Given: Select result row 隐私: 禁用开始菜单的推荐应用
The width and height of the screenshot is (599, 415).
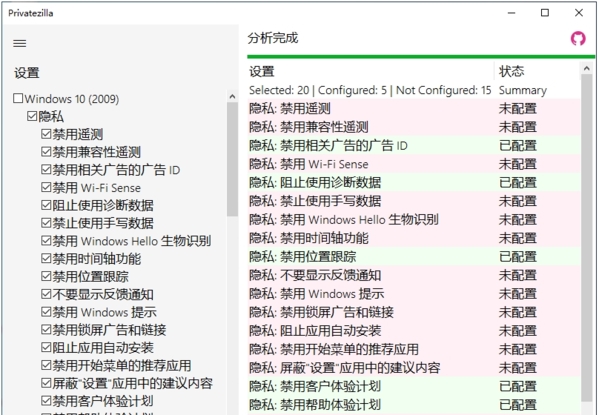Looking at the screenshot, I should tap(414, 349).
